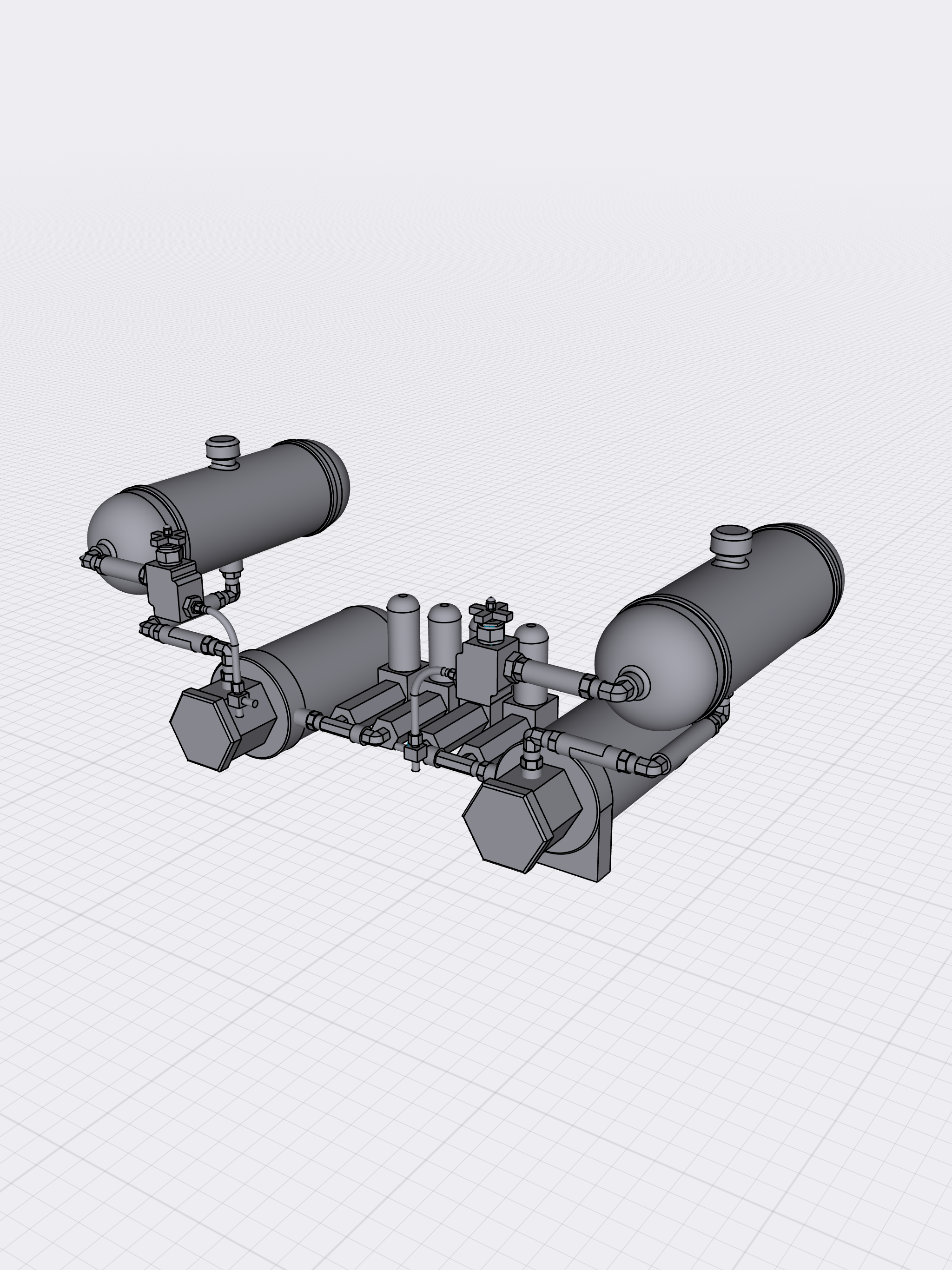Click the cross-shaped handle on the left valve
Viewport: 952px width, 1270px height.
click(x=168, y=539)
